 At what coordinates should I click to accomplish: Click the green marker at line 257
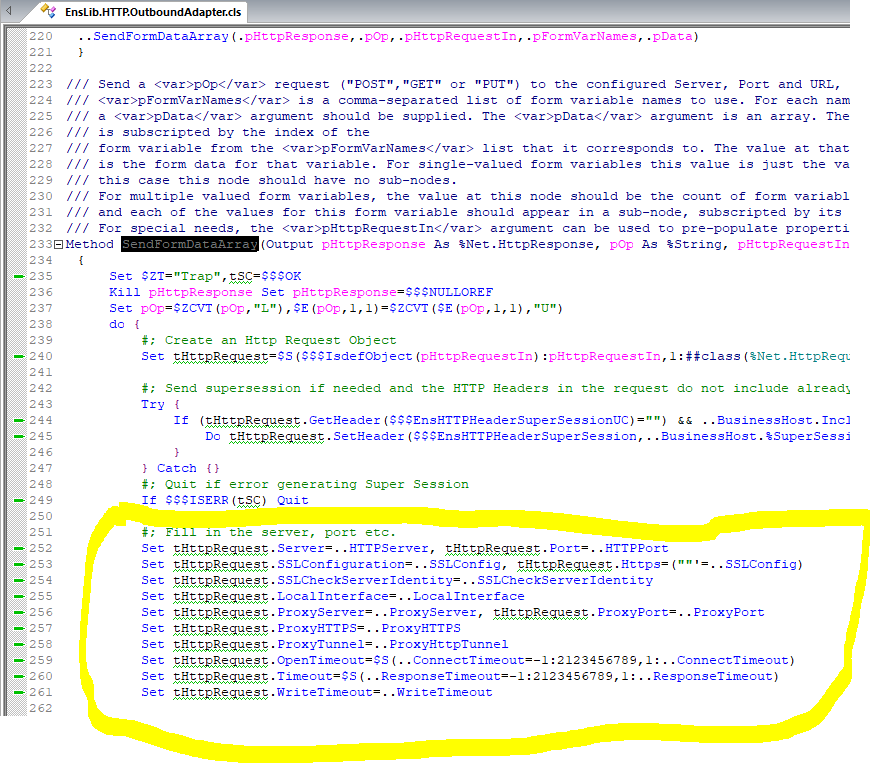19,629
